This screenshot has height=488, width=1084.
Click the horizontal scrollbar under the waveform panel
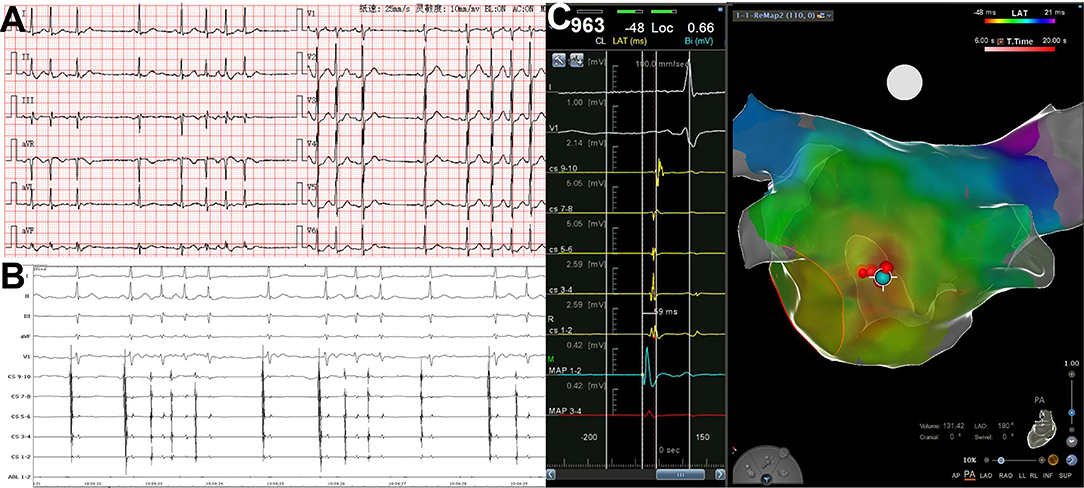[636, 478]
